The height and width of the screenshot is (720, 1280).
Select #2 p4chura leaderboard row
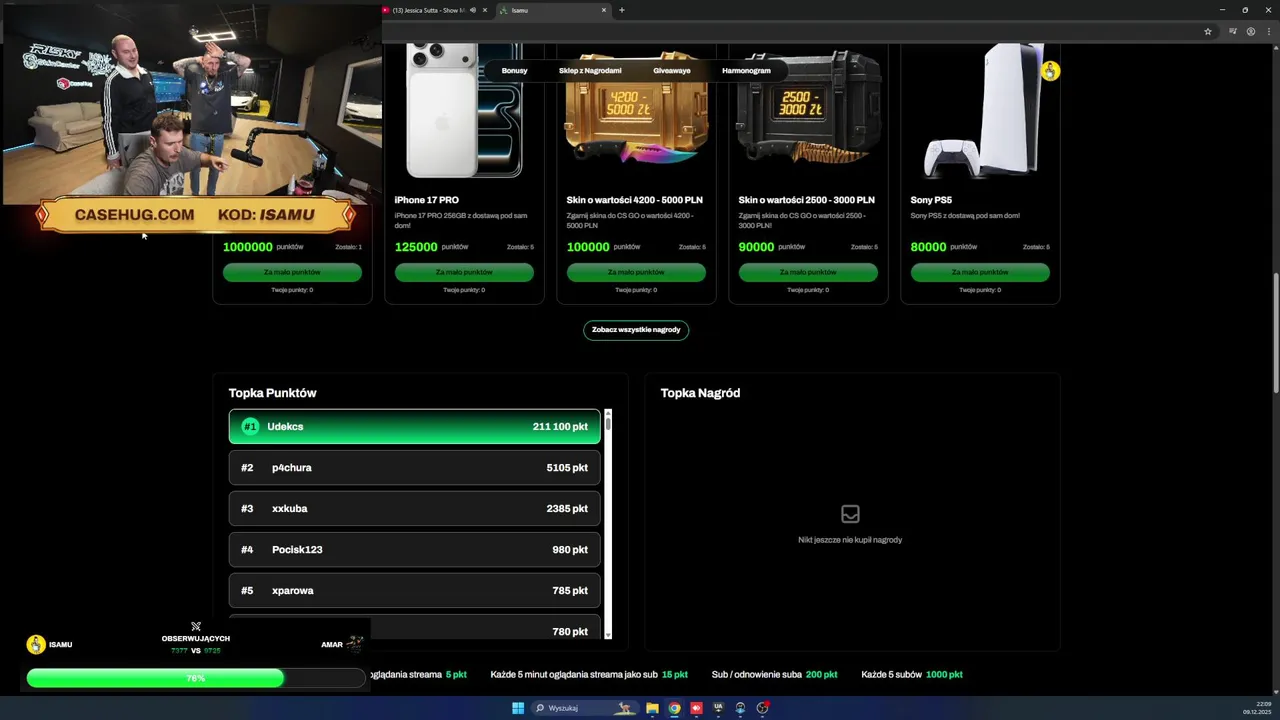[x=414, y=467]
